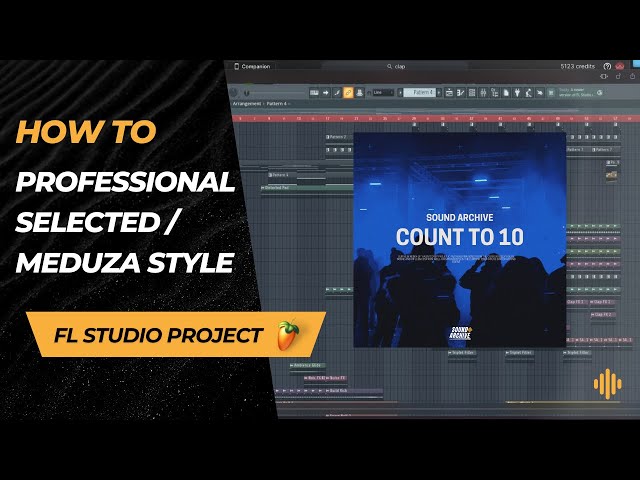Open the Playlist view icon
Screen dimensions: 640x480
pos(449,93)
